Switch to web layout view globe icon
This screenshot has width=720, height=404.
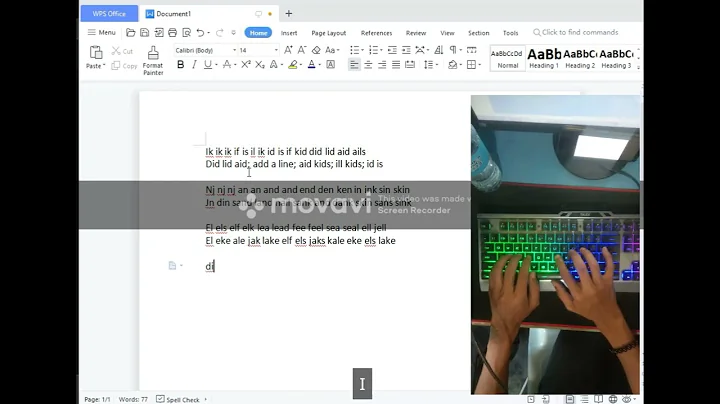tap(613, 399)
